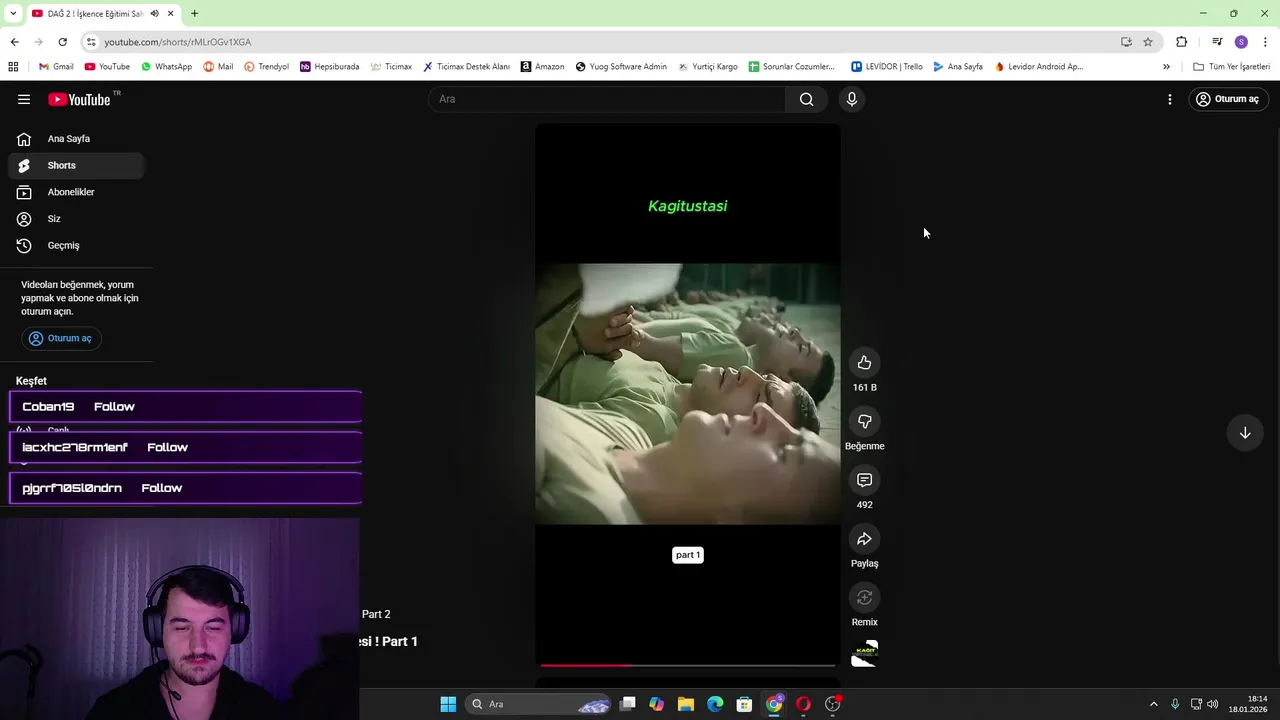1280x720 pixels.
Task: Sign in via top-right Oturum aç button
Action: (x=1228, y=99)
